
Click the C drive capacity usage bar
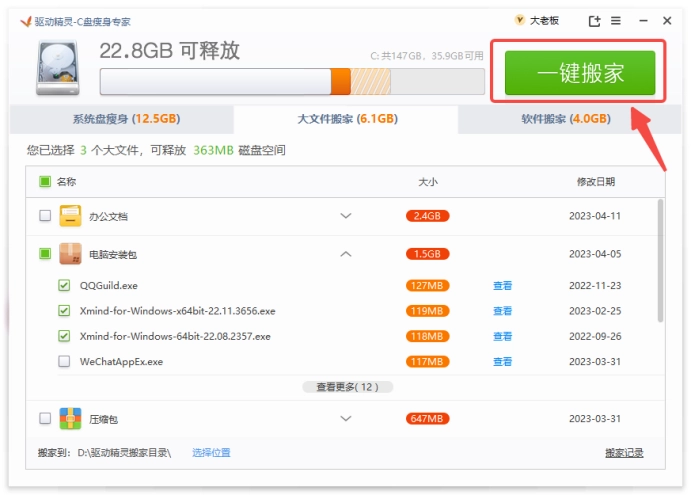292,81
